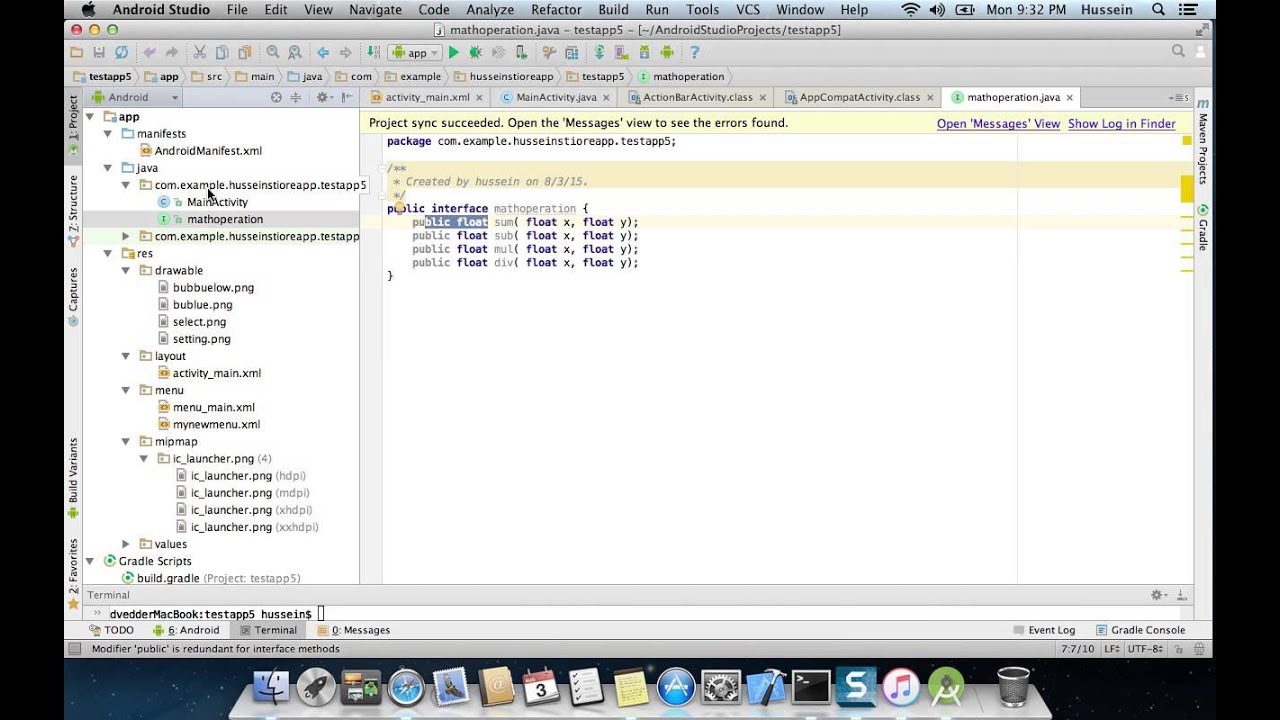Open Project panel gear settings
Image resolution: width=1280 pixels, height=720 pixels.
pos(323,97)
